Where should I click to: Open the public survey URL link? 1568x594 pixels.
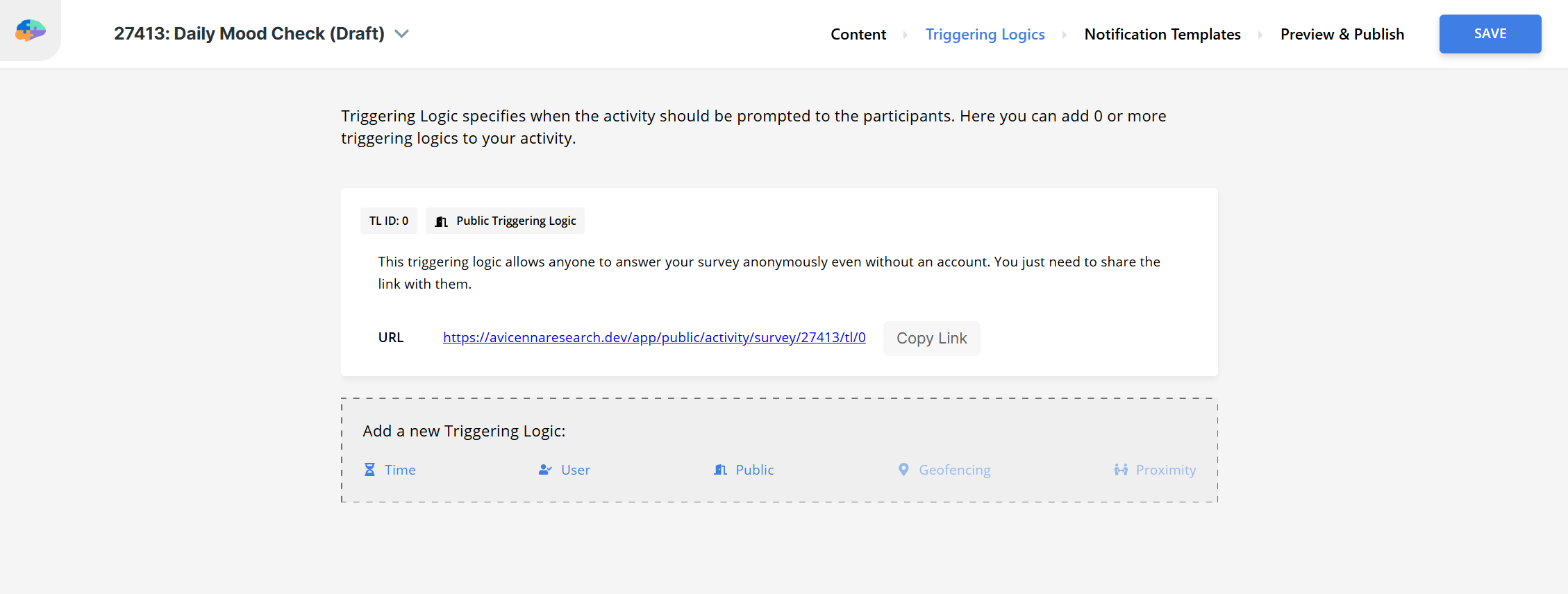pyautogui.click(x=654, y=337)
